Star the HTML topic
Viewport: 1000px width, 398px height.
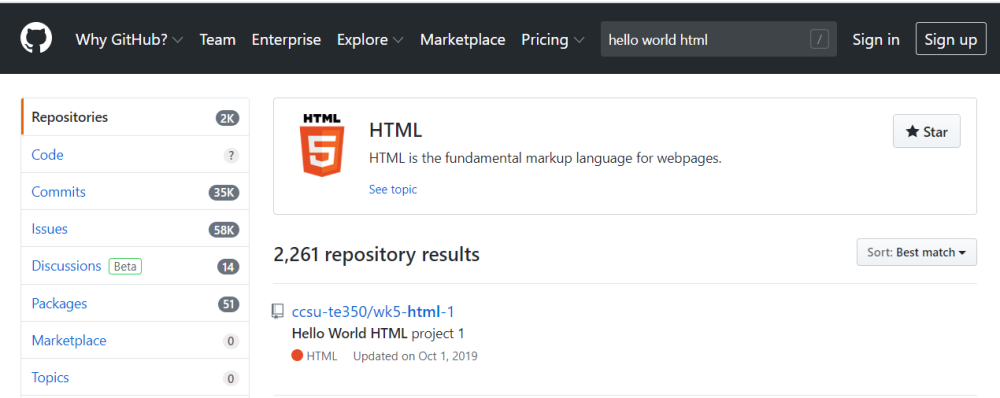927,132
